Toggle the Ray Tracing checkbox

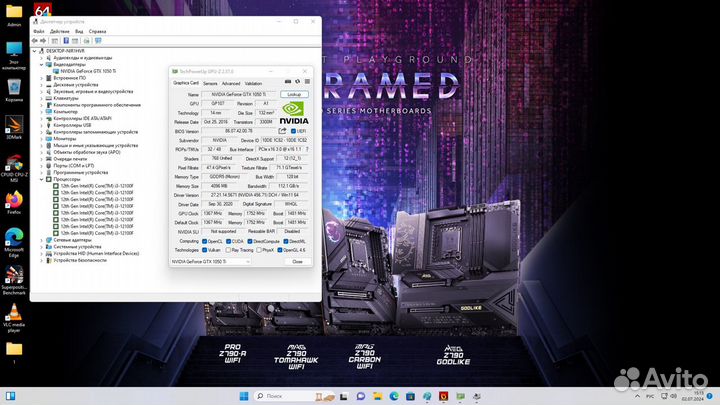pyautogui.click(x=228, y=250)
